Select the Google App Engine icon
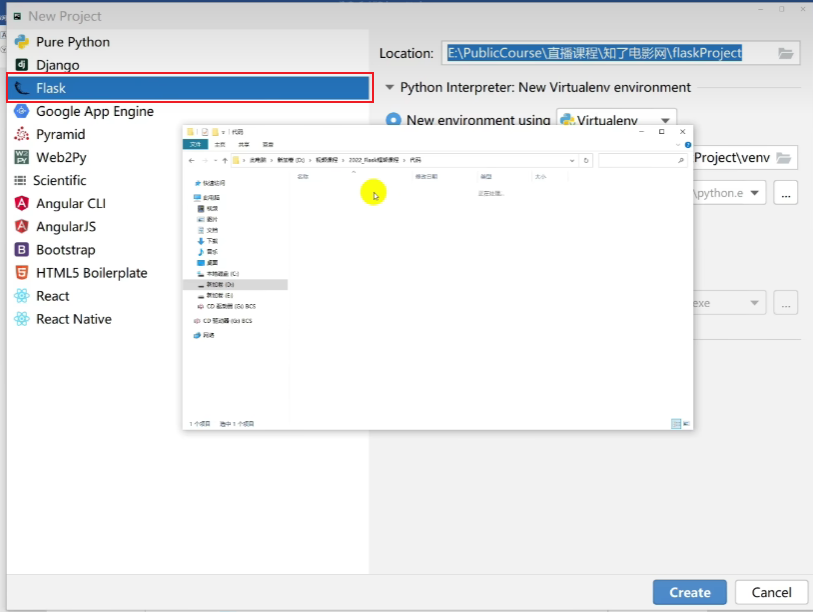 click(21, 111)
